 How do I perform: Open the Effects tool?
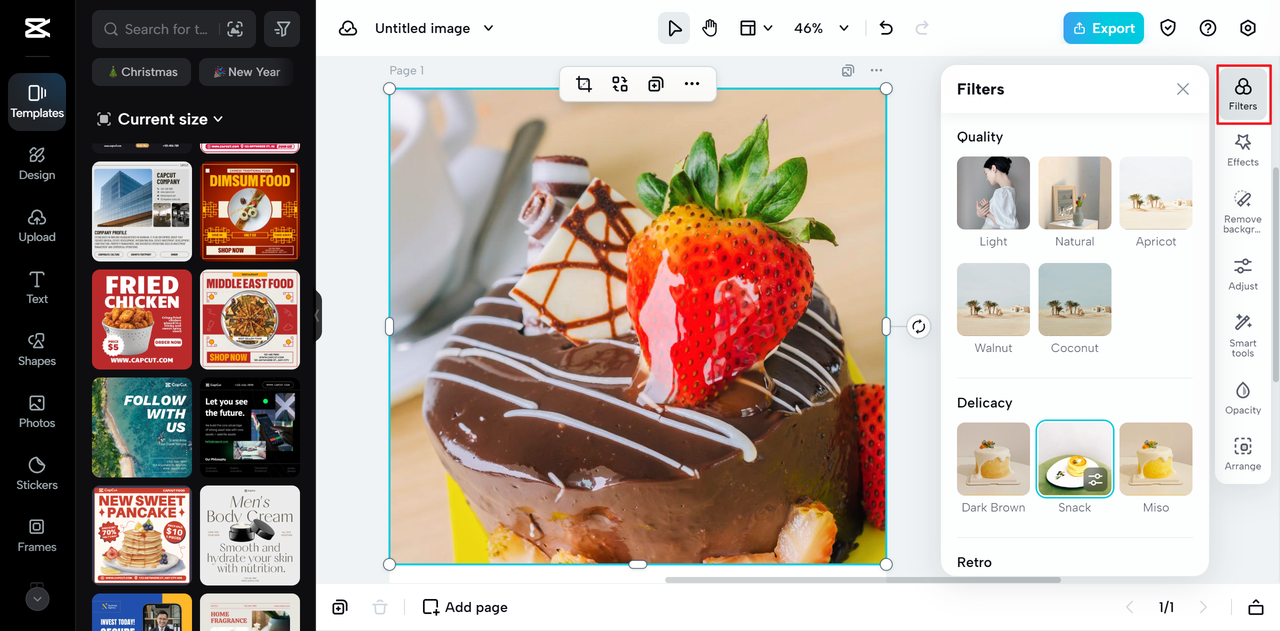[x=1243, y=150]
